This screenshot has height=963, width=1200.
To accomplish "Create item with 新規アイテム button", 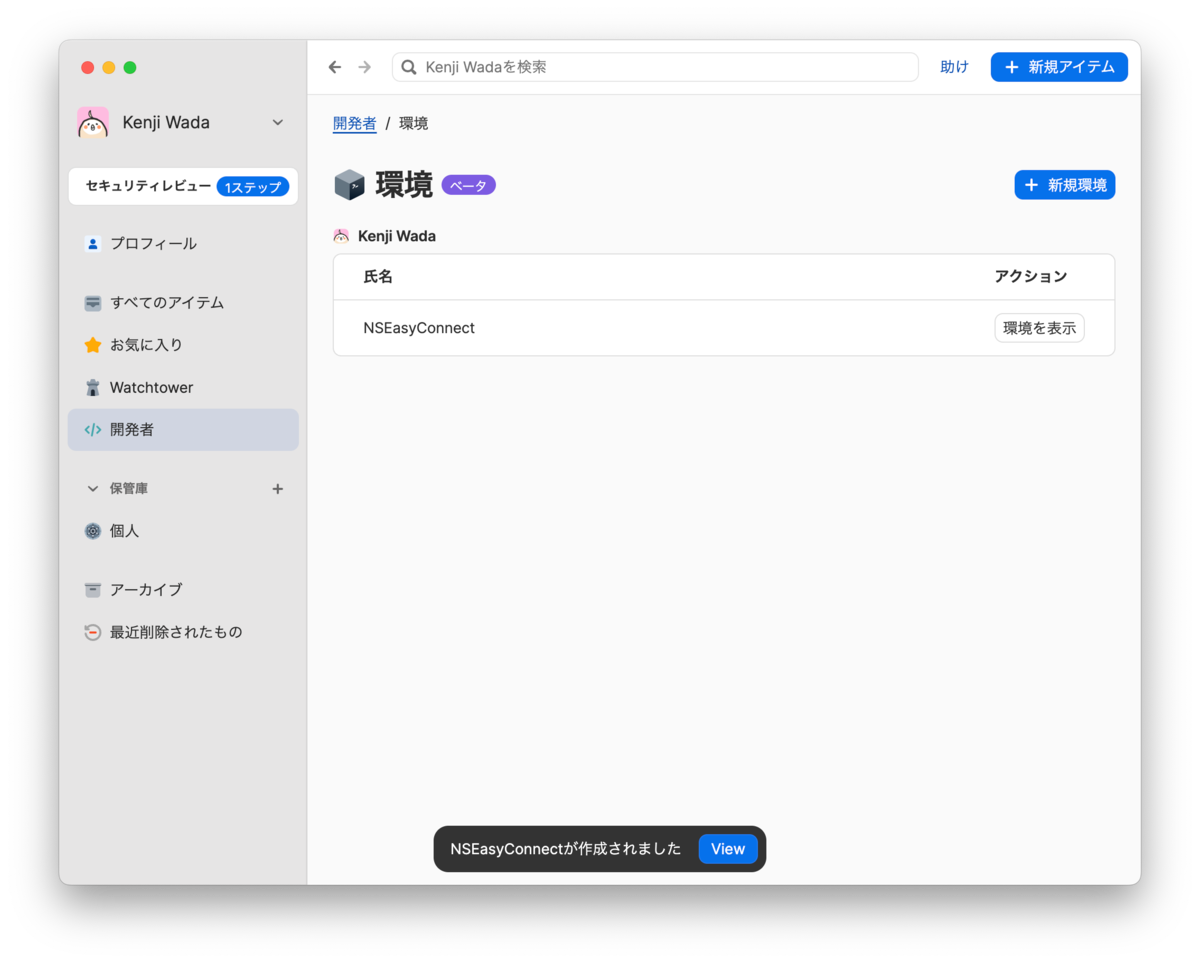I will (1059, 67).
